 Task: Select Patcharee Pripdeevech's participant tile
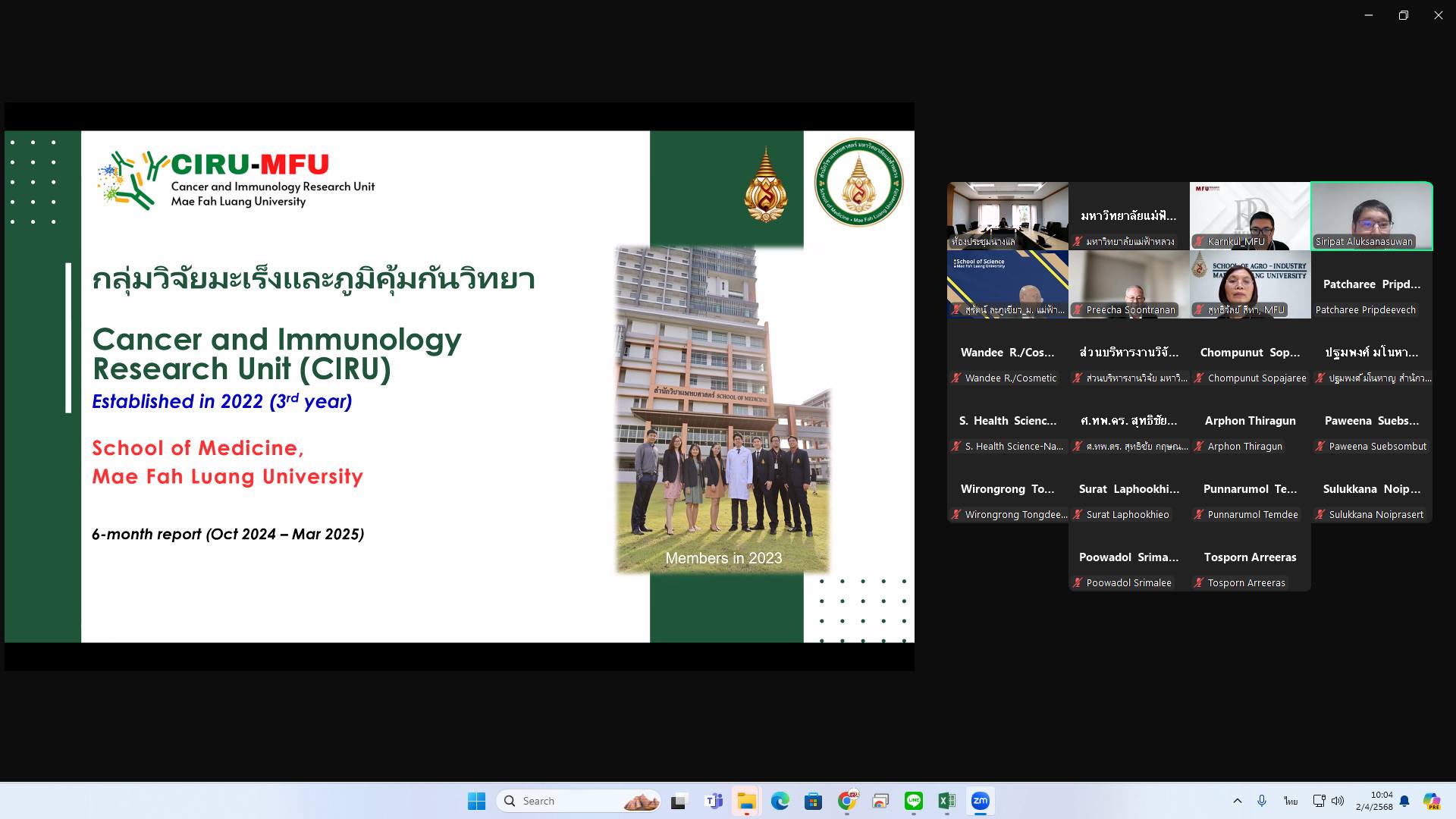[1372, 284]
